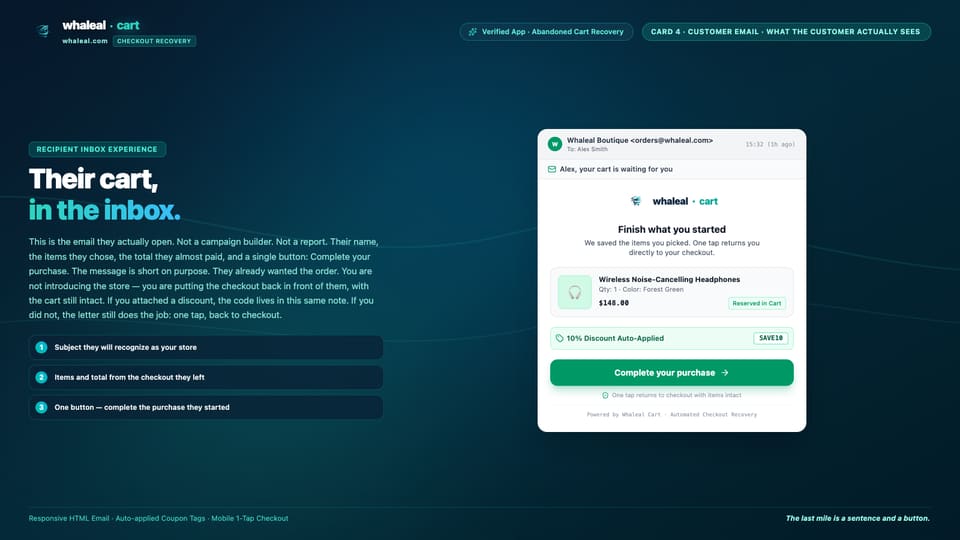The image size is (960, 540).
Task: Click the Wireless Noise-Cancelling Headphones title
Action: 669,279
